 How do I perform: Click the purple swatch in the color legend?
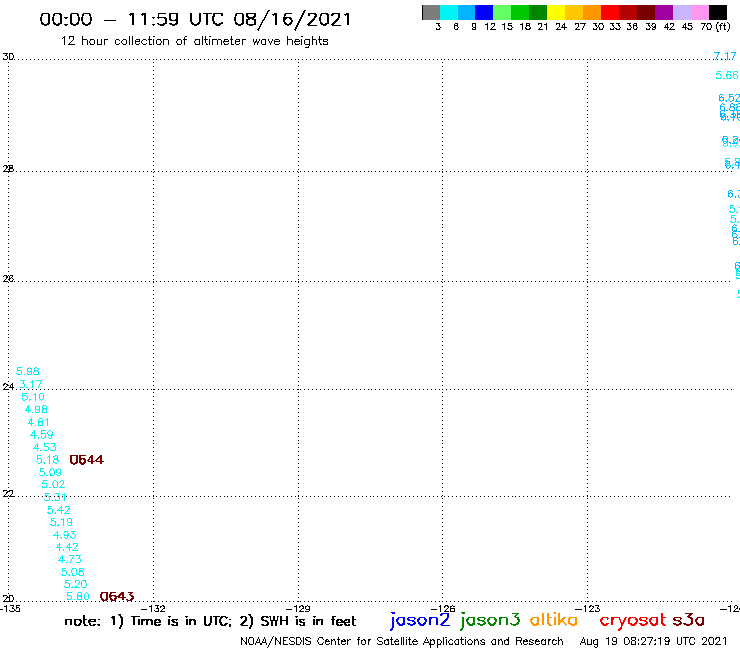pyautogui.click(x=664, y=12)
